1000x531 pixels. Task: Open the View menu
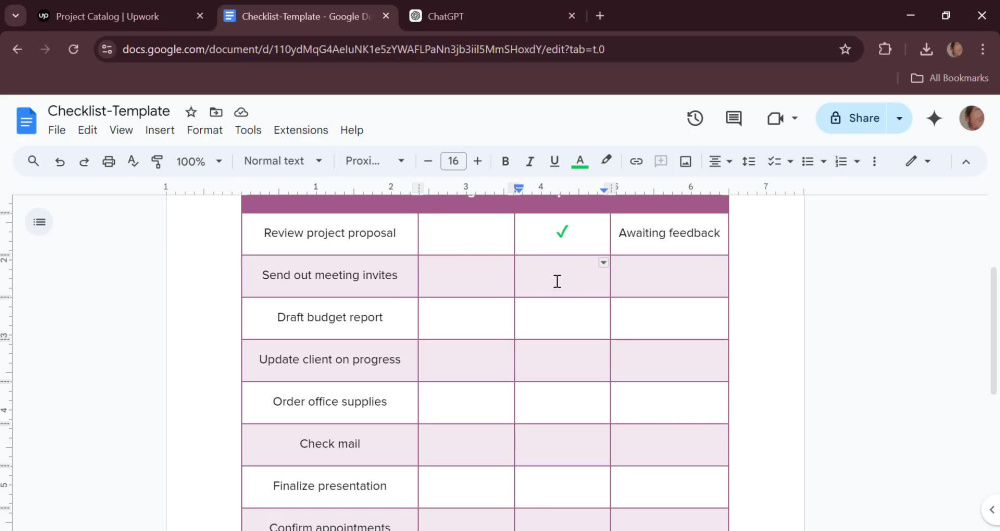click(121, 130)
